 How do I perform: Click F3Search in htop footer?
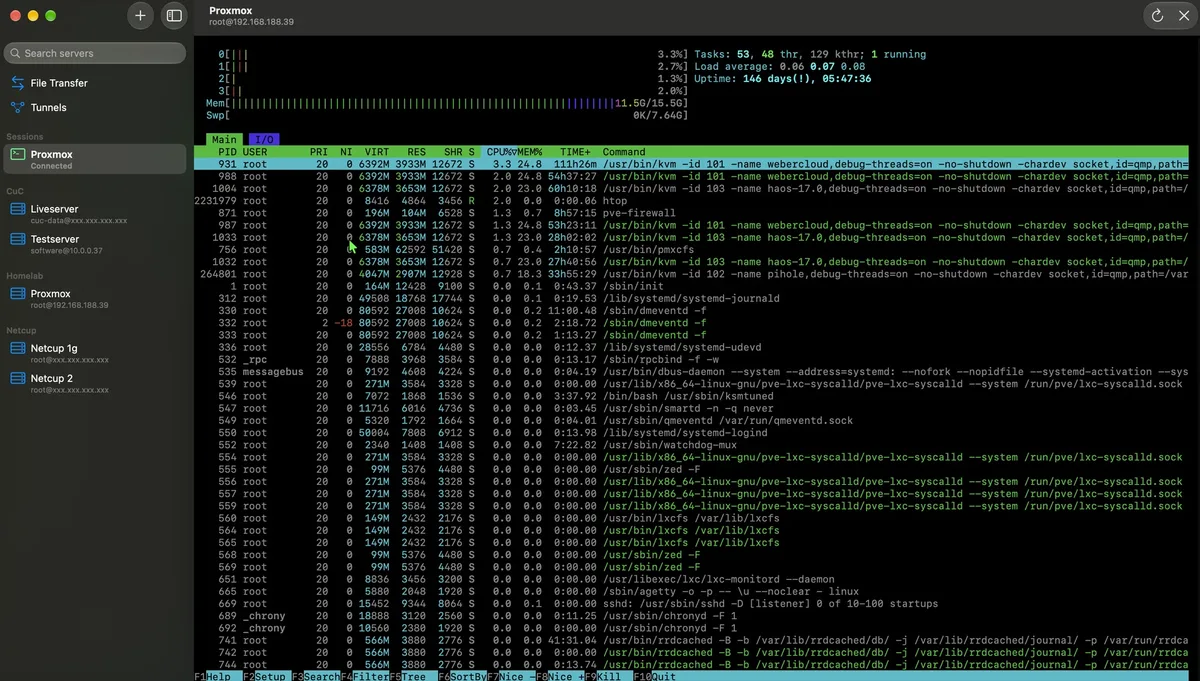(315, 676)
